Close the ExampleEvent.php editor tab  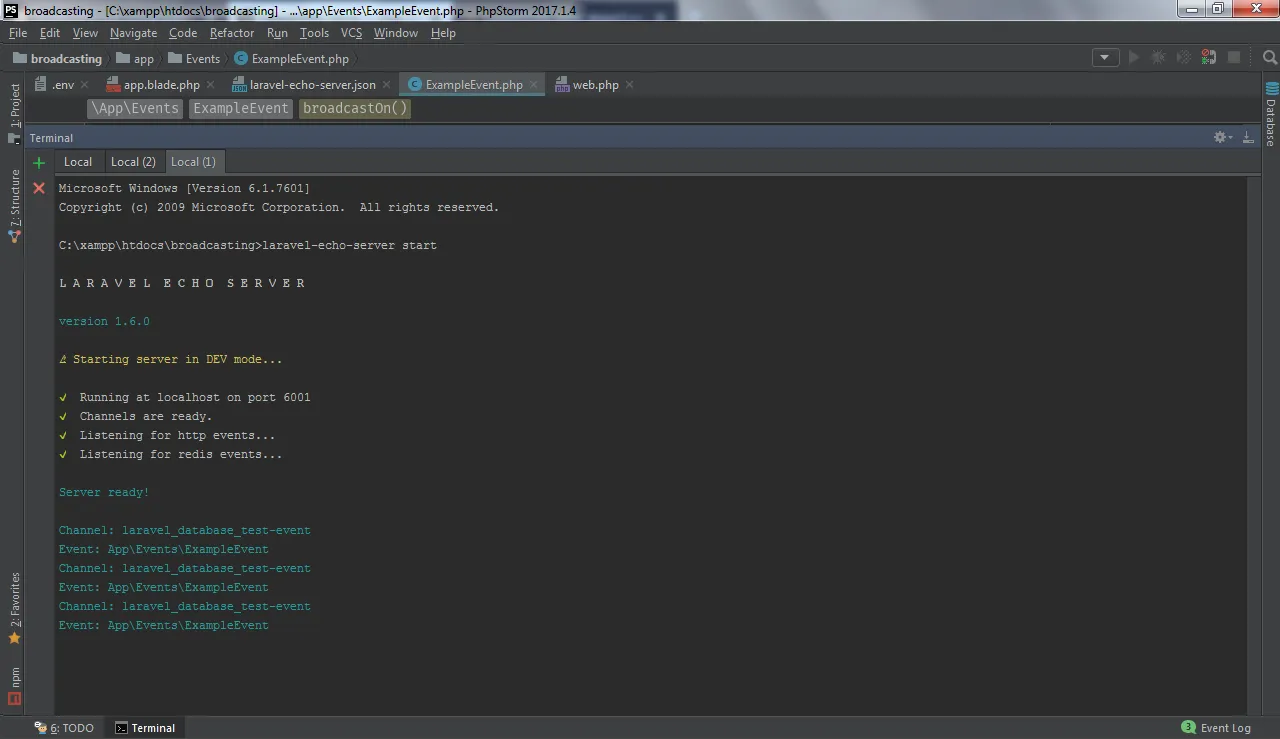pos(533,85)
